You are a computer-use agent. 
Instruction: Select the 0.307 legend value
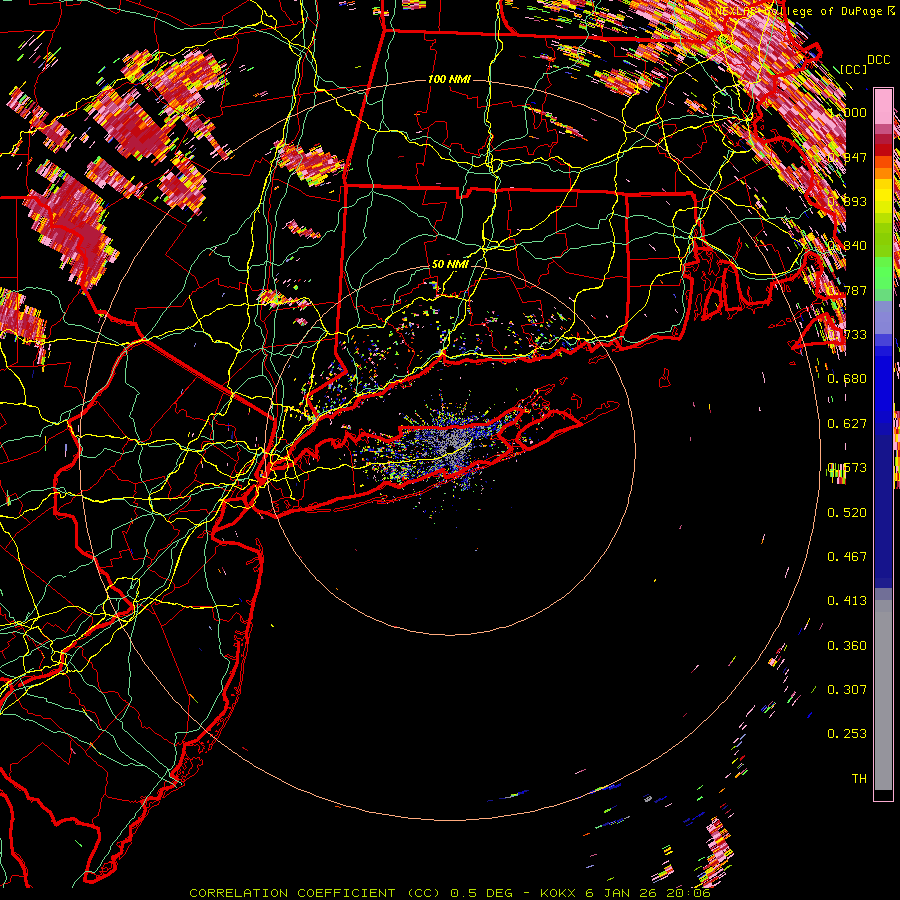(847, 690)
